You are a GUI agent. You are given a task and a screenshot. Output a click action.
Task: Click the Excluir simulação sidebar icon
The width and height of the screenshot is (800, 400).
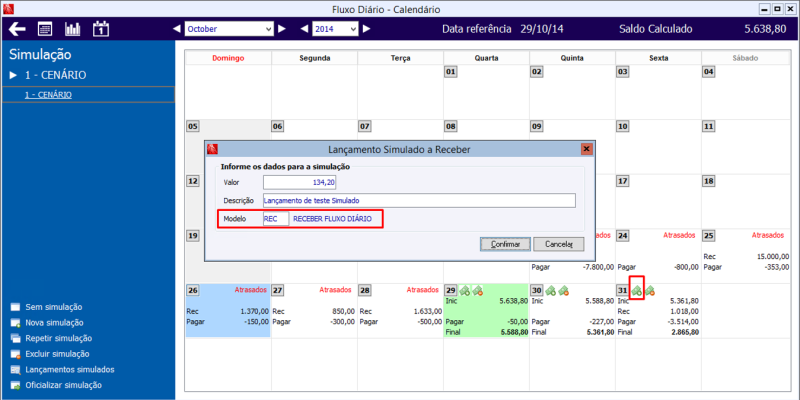click(15, 354)
